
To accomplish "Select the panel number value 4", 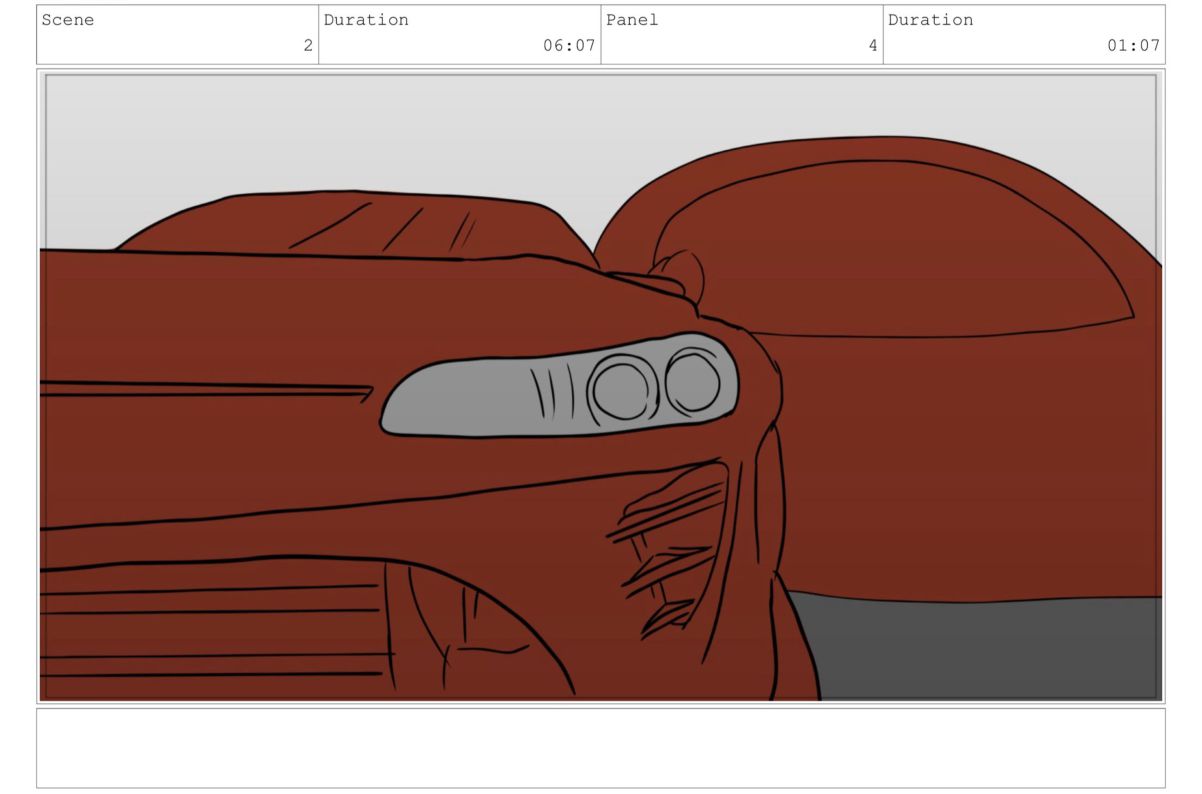I will [x=872, y=46].
